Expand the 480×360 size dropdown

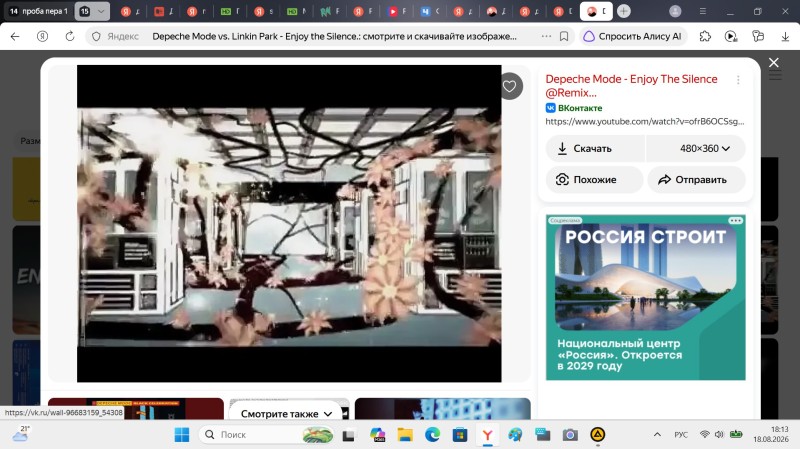click(696, 148)
